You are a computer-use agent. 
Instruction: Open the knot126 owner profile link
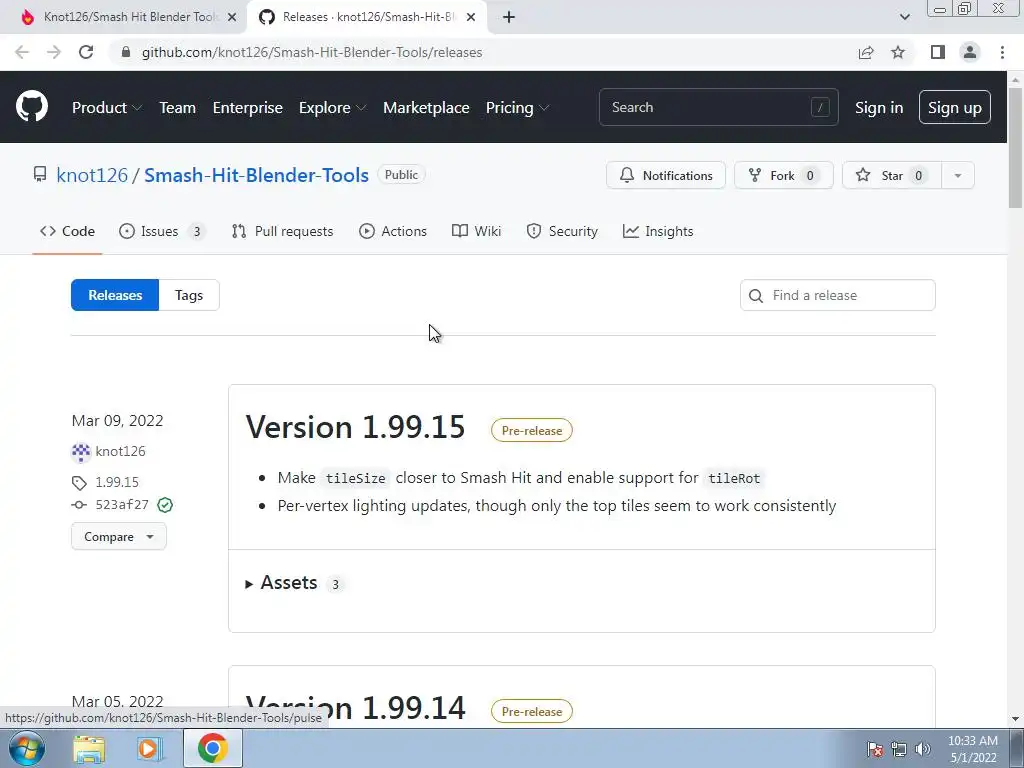click(x=92, y=175)
